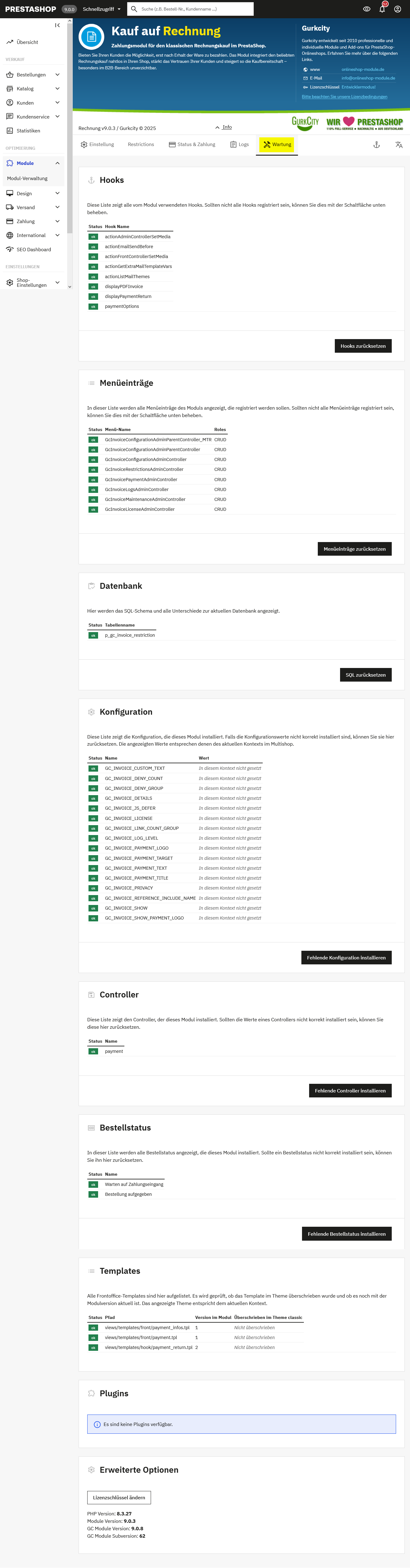Click the notifications bell icon
The image size is (410, 1568).
point(382,9)
